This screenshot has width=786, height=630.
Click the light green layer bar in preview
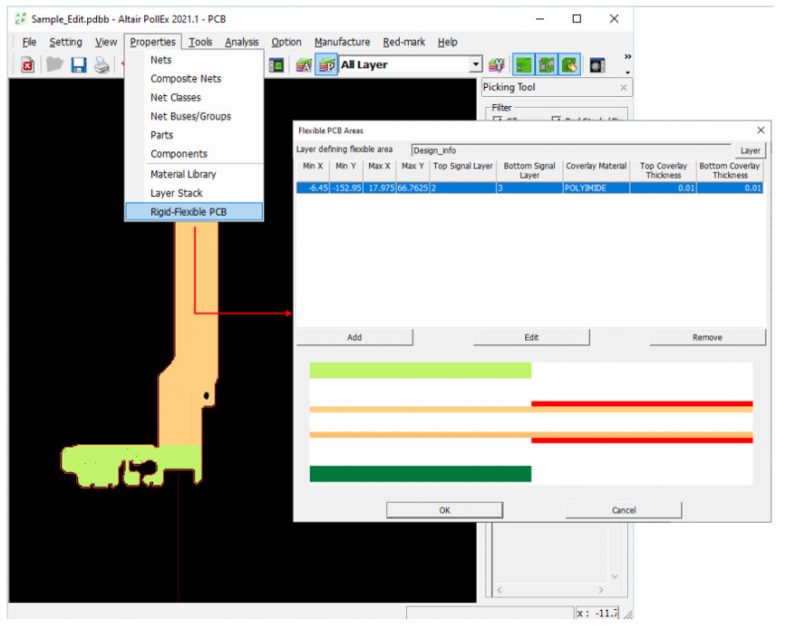click(x=420, y=371)
